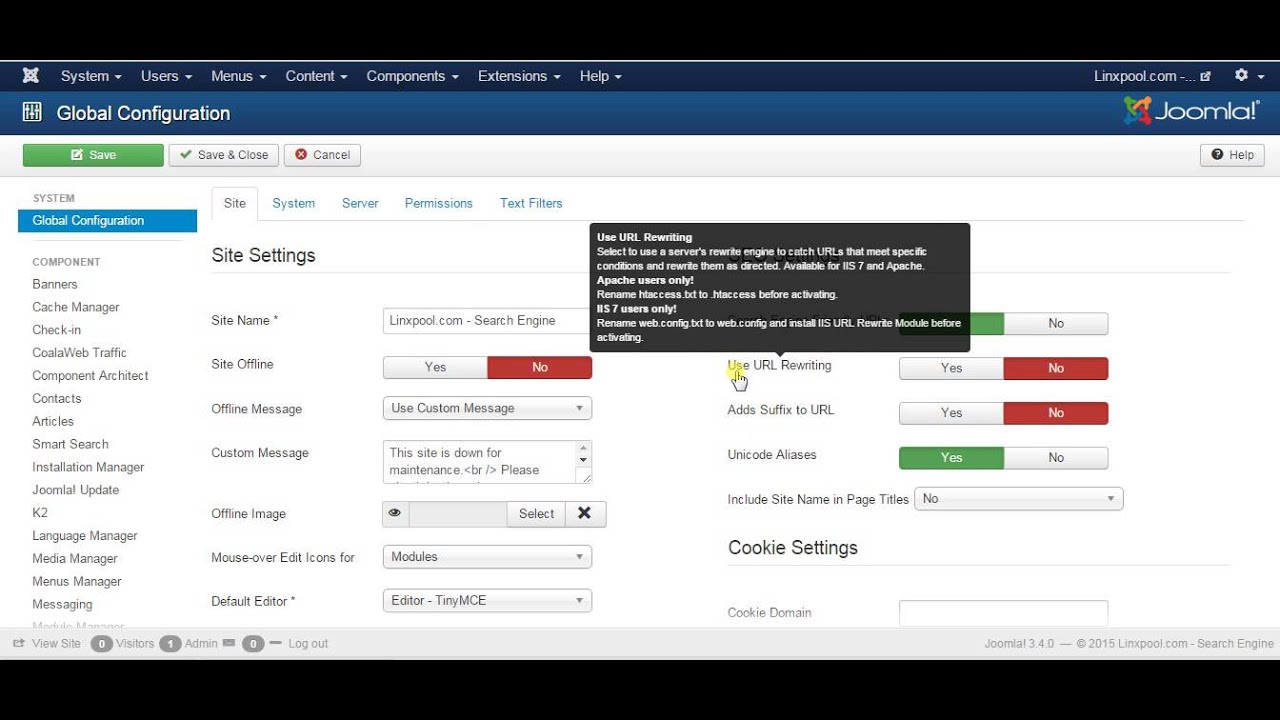Click the Joomla logo icon in top menu
The height and width of the screenshot is (720, 1280).
[x=31, y=76]
